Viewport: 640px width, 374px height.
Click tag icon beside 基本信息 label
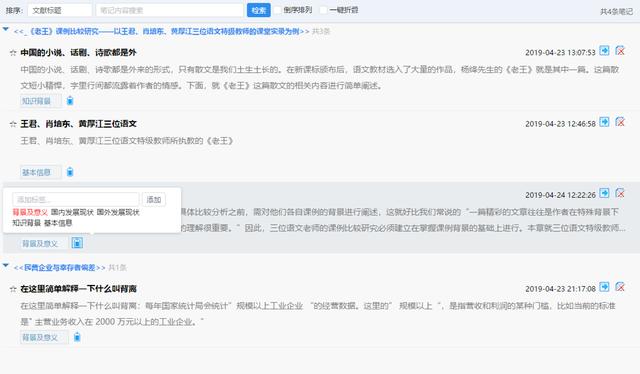[70, 172]
